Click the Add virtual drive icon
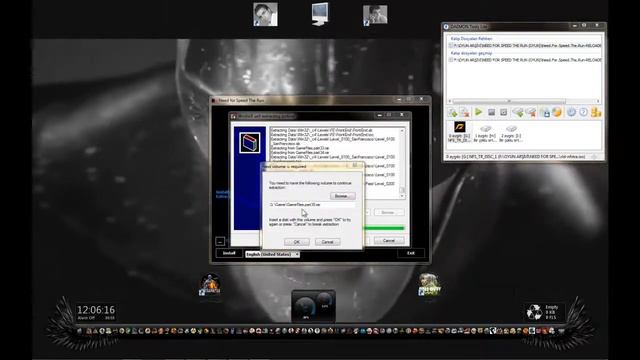Image resolution: width=640 pixels, height=360 pixels. click(x=518, y=112)
